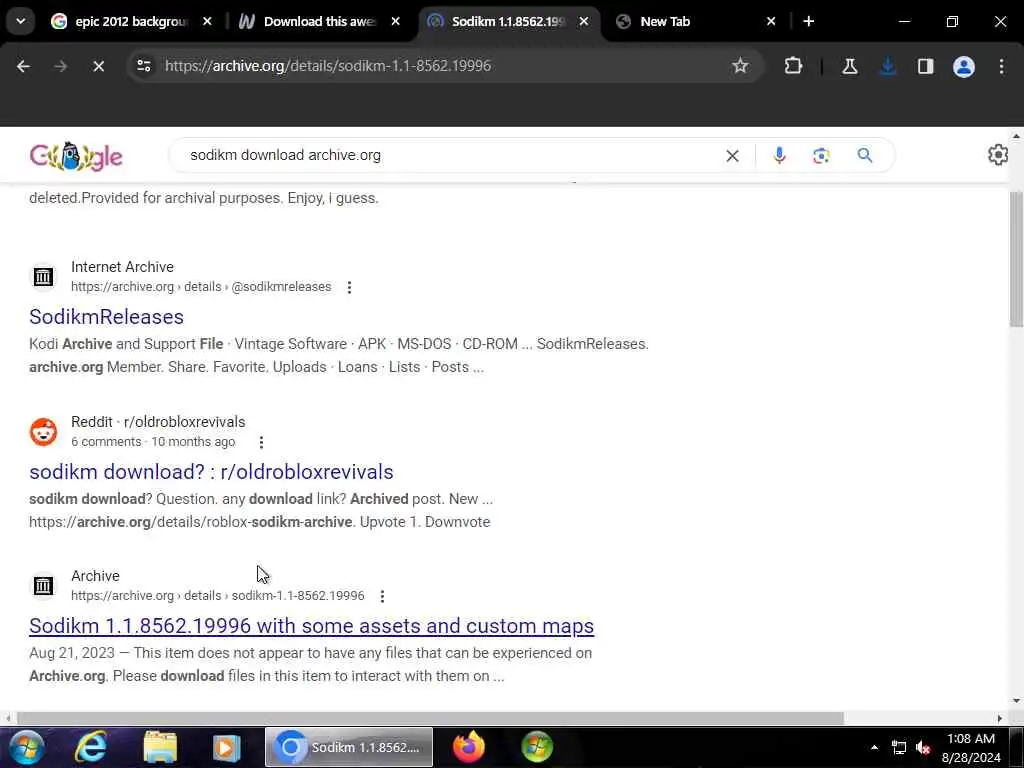
Task: Stop loading the page
Action: click(99, 66)
